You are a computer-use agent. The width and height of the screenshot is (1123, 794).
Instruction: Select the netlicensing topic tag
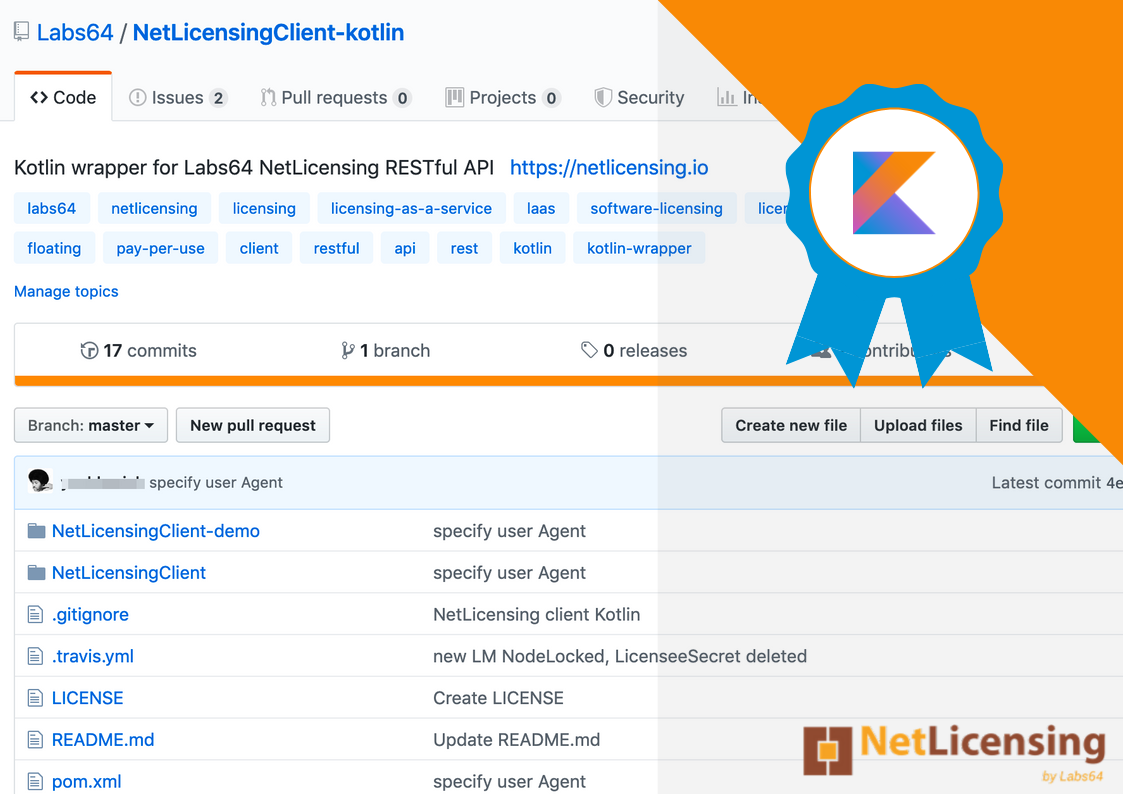[x=154, y=208]
